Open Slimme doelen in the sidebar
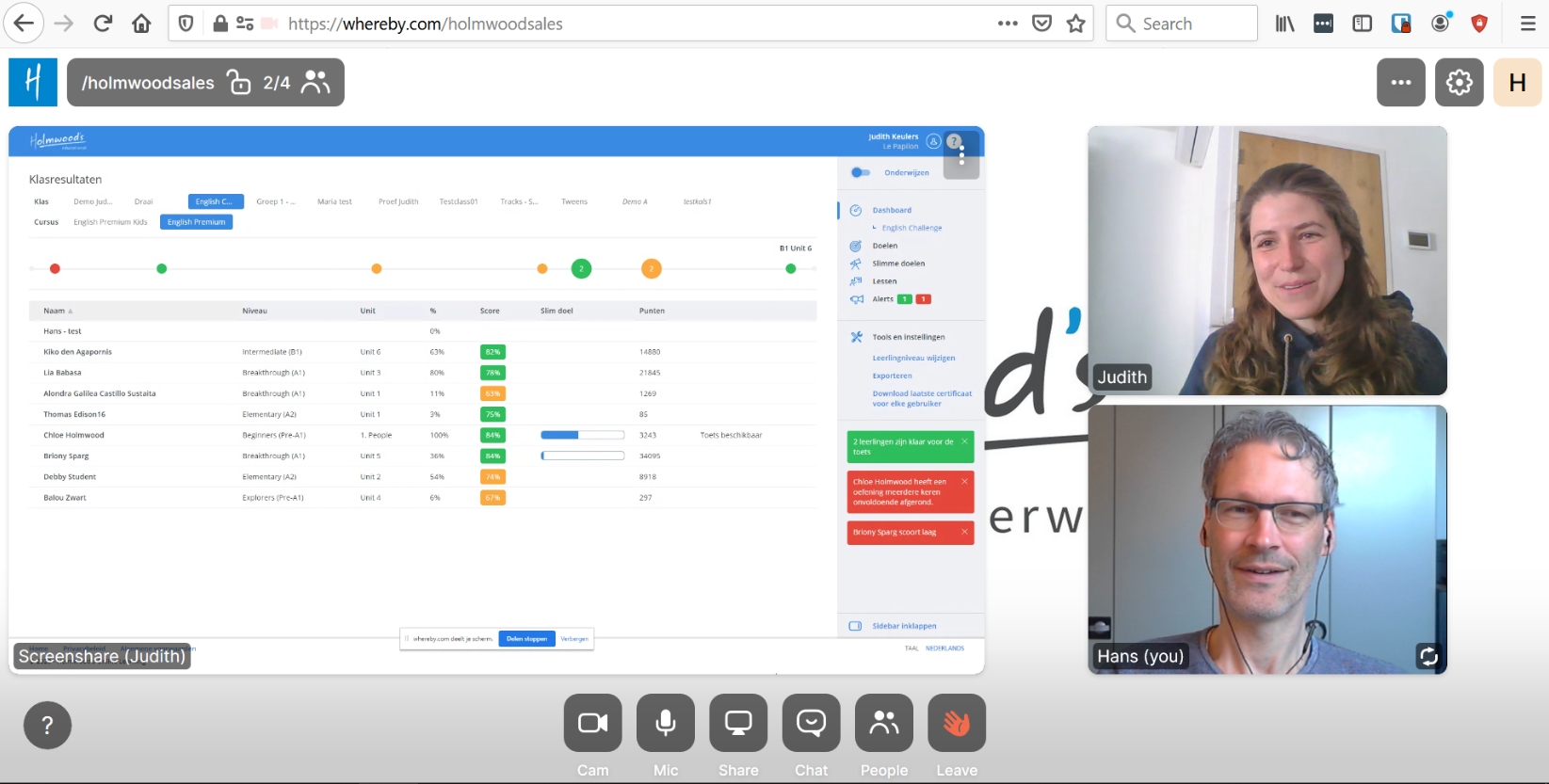1549x784 pixels. (x=898, y=264)
